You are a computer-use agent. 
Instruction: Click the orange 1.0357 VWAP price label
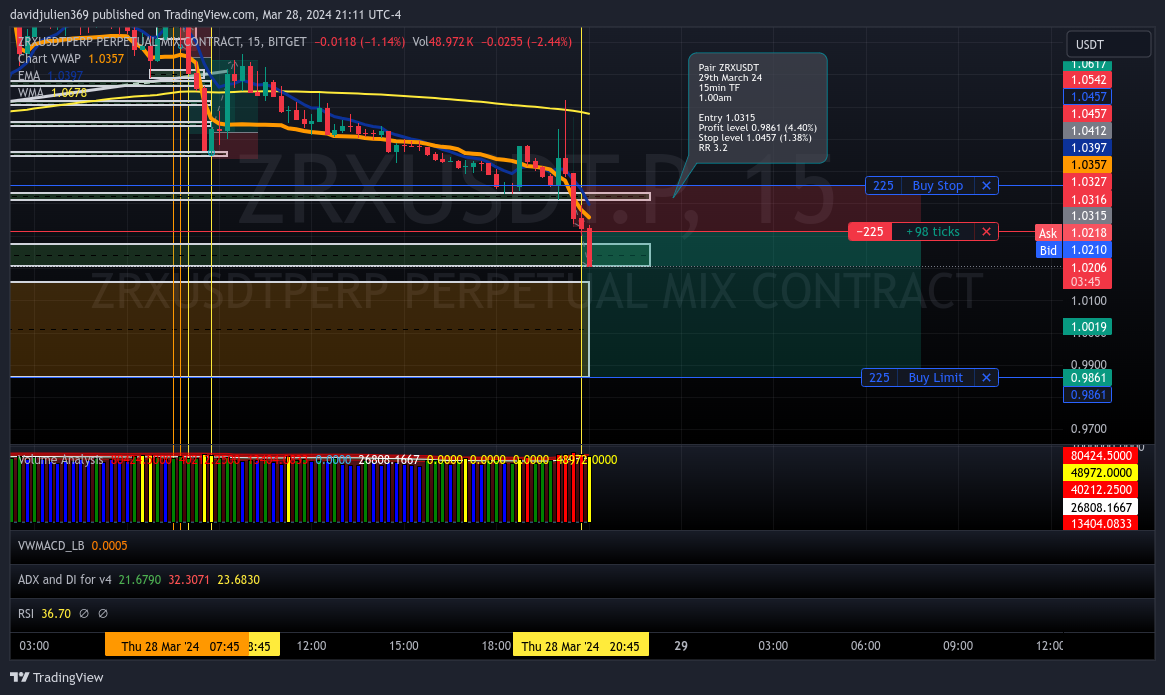coord(1088,165)
